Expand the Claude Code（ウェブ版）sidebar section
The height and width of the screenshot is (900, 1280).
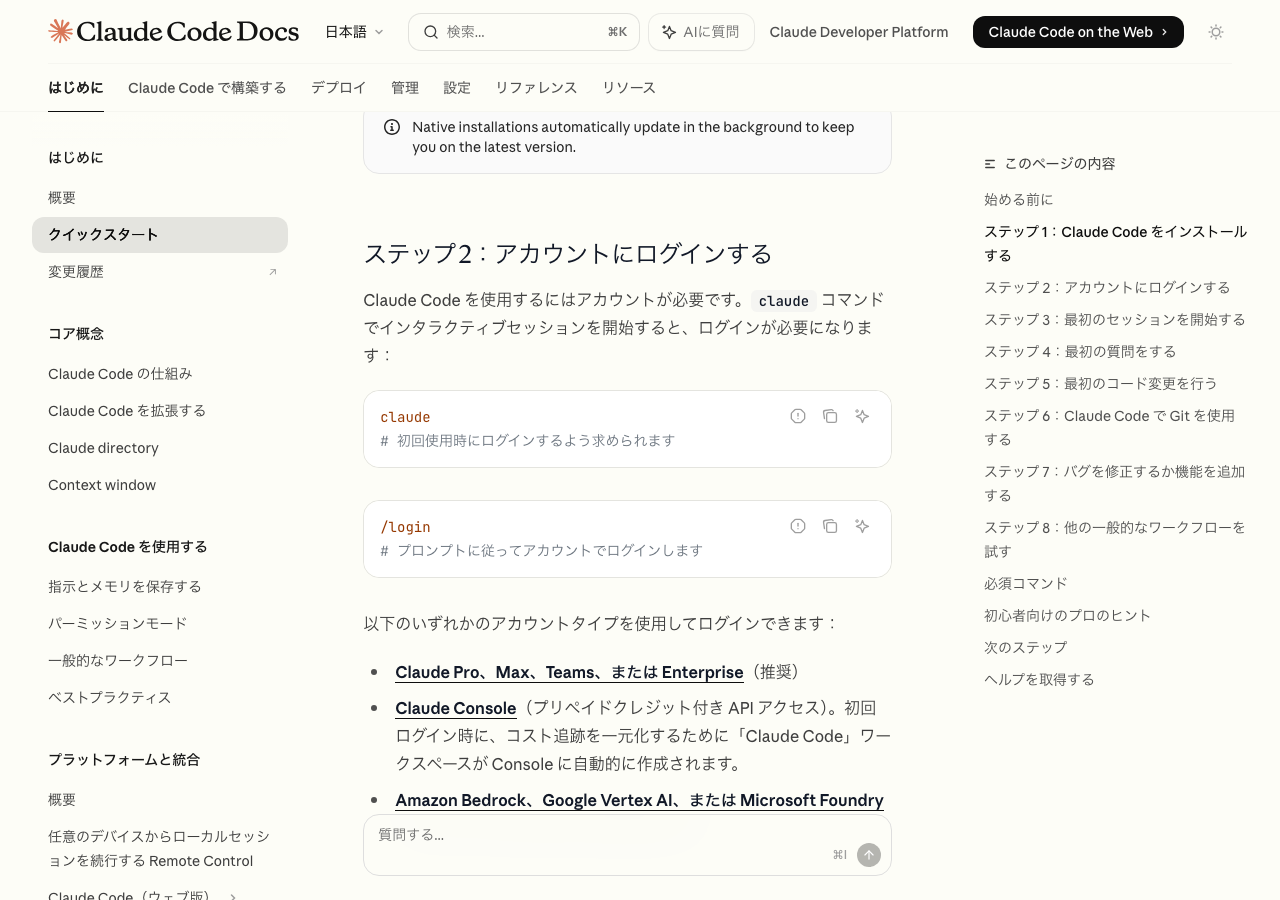[233, 896]
